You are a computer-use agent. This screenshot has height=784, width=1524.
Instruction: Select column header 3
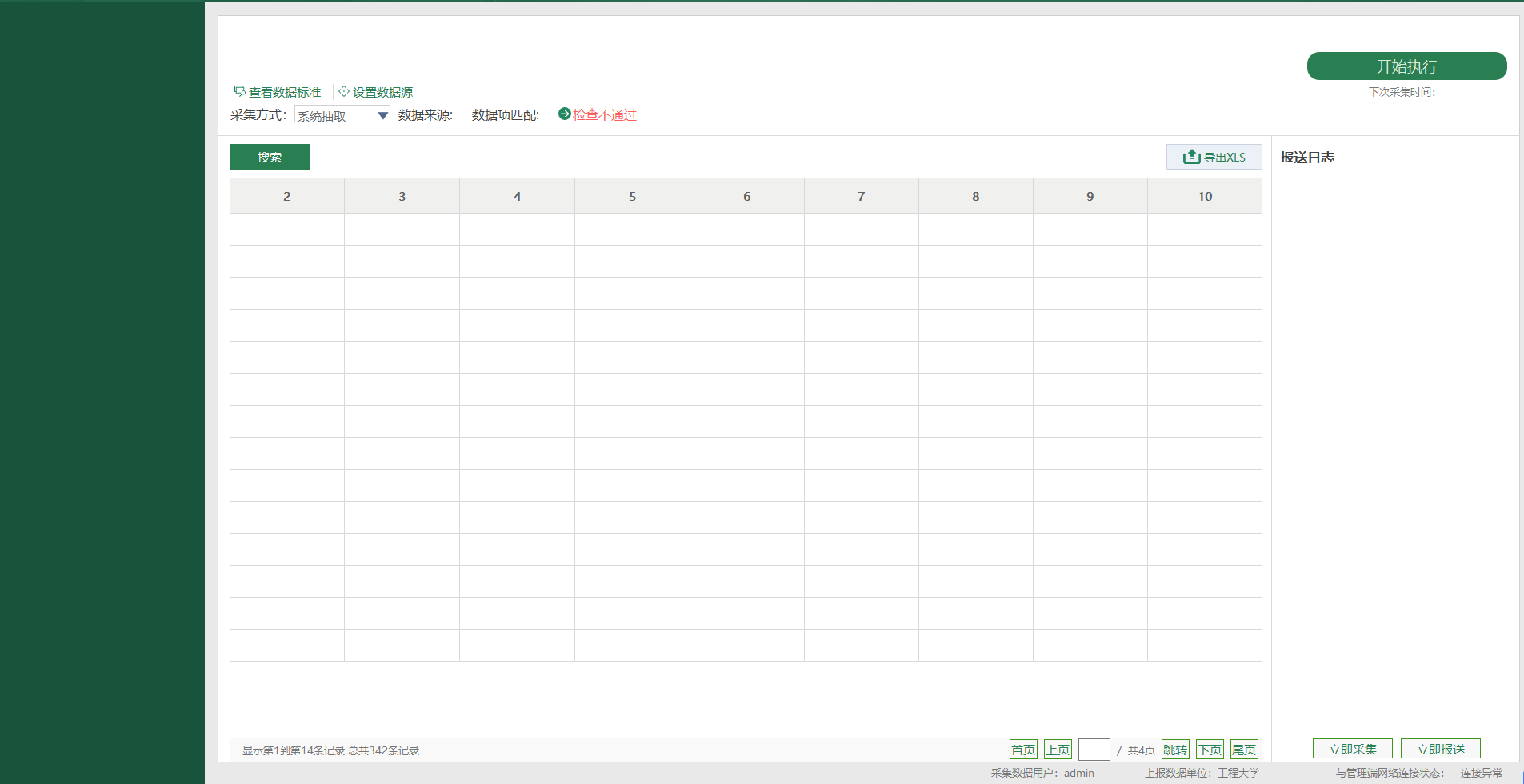coord(402,196)
